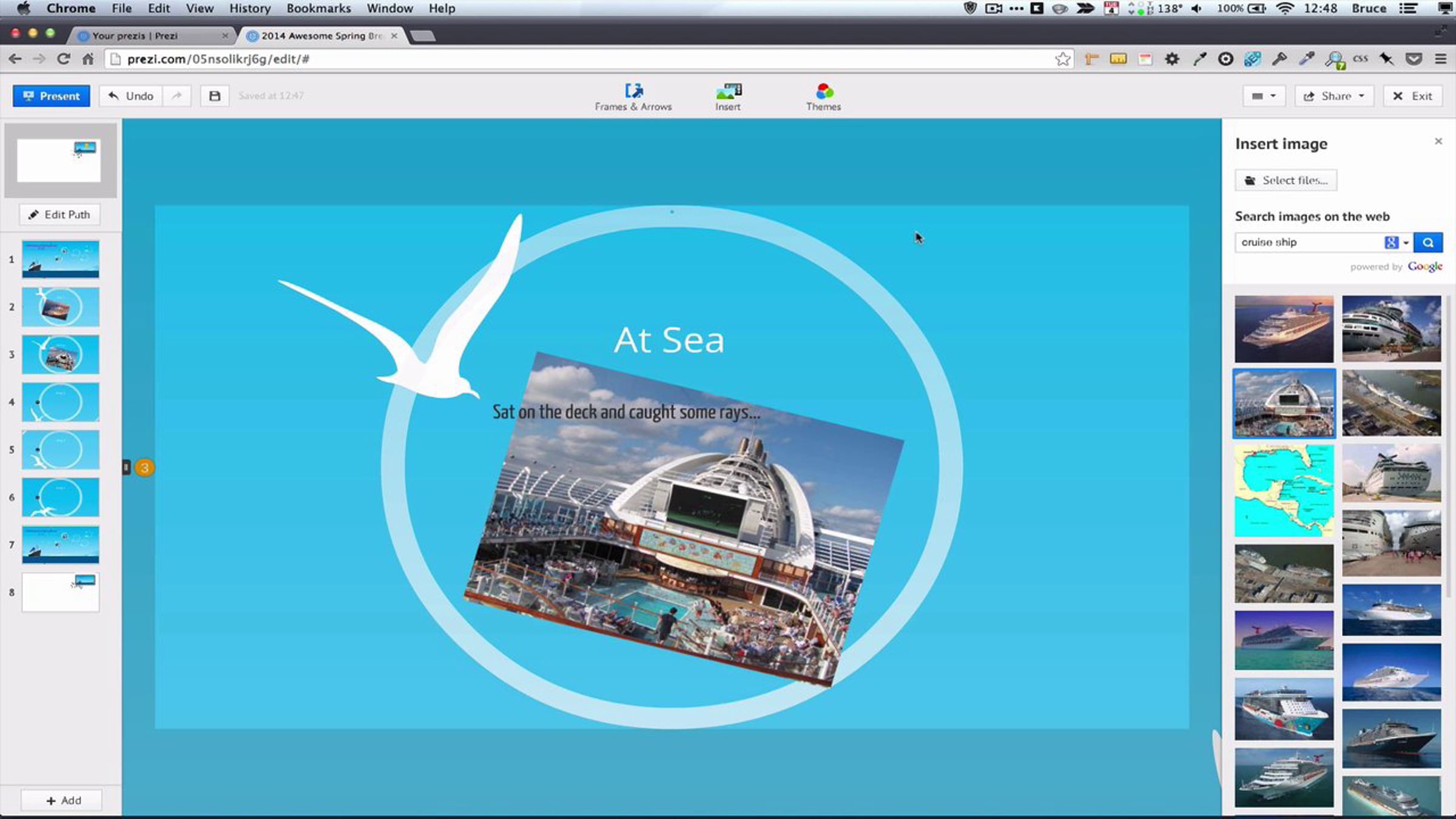The image size is (1456, 819).
Task: Run the image search magnifier button
Action: click(x=1427, y=243)
